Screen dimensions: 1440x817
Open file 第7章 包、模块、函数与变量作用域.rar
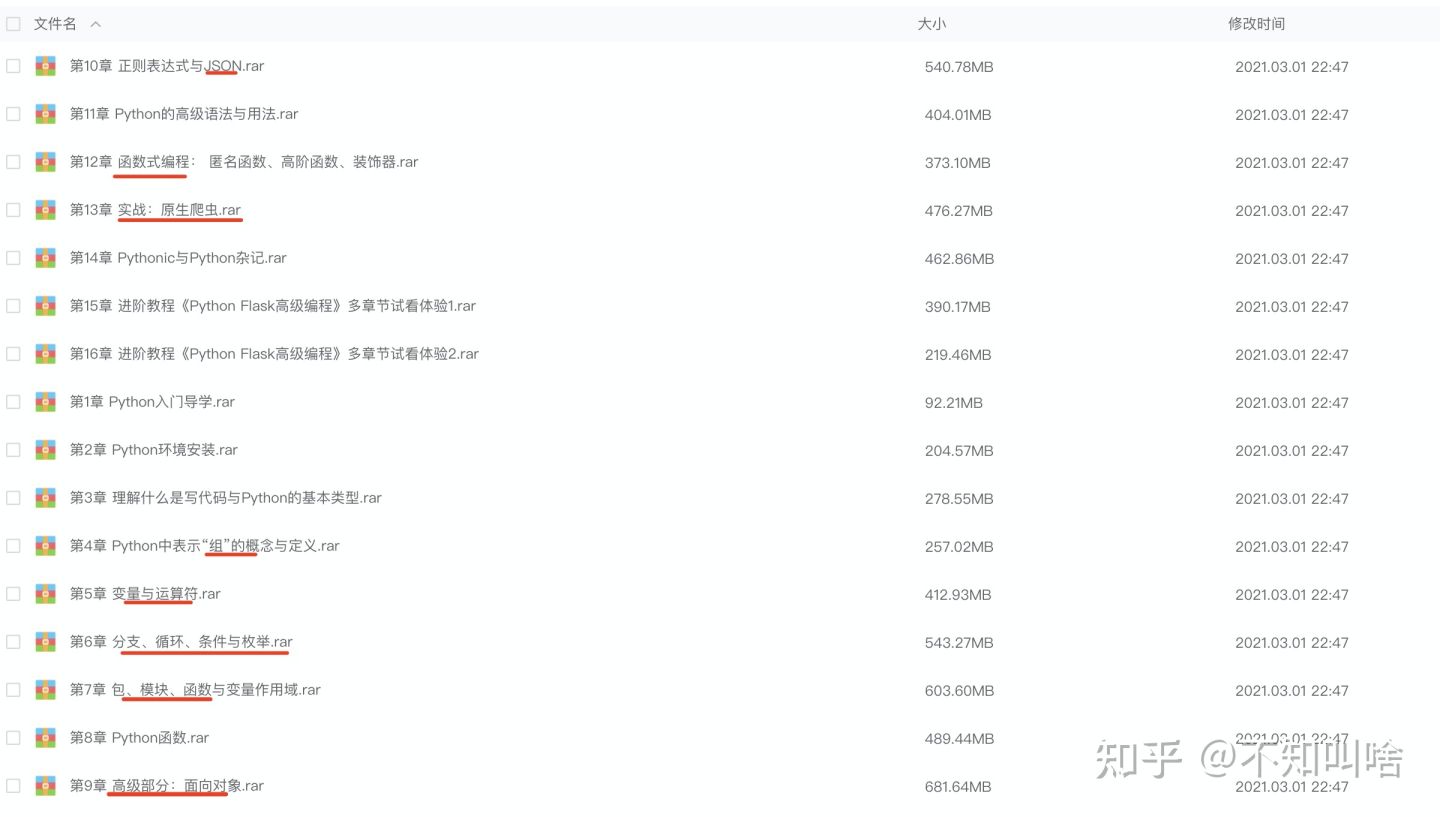tap(195, 690)
